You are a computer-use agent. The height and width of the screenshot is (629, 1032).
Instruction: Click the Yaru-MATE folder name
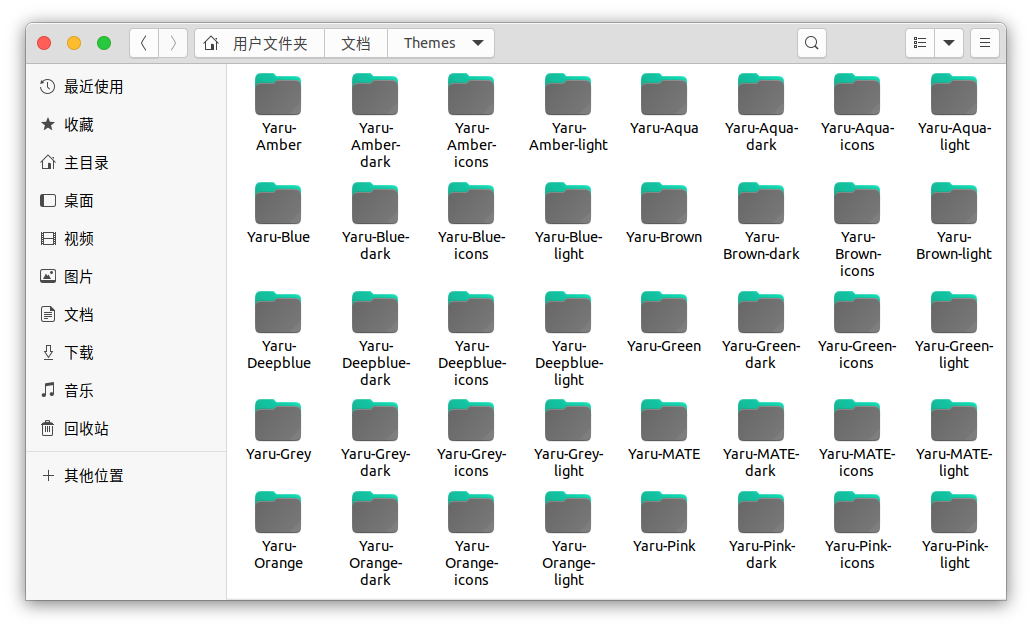point(663,454)
